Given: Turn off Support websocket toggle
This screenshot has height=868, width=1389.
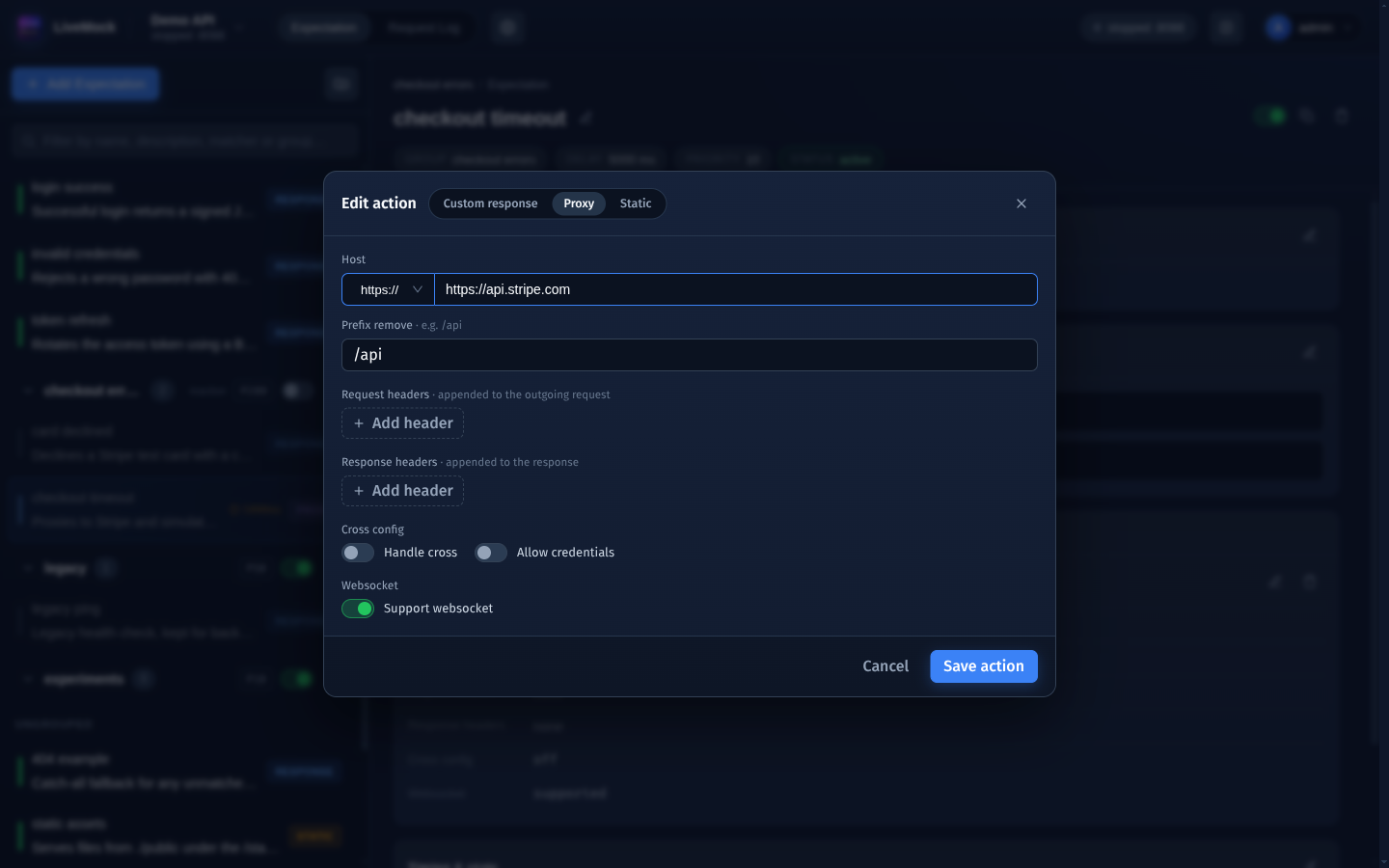Looking at the screenshot, I should (x=358, y=609).
